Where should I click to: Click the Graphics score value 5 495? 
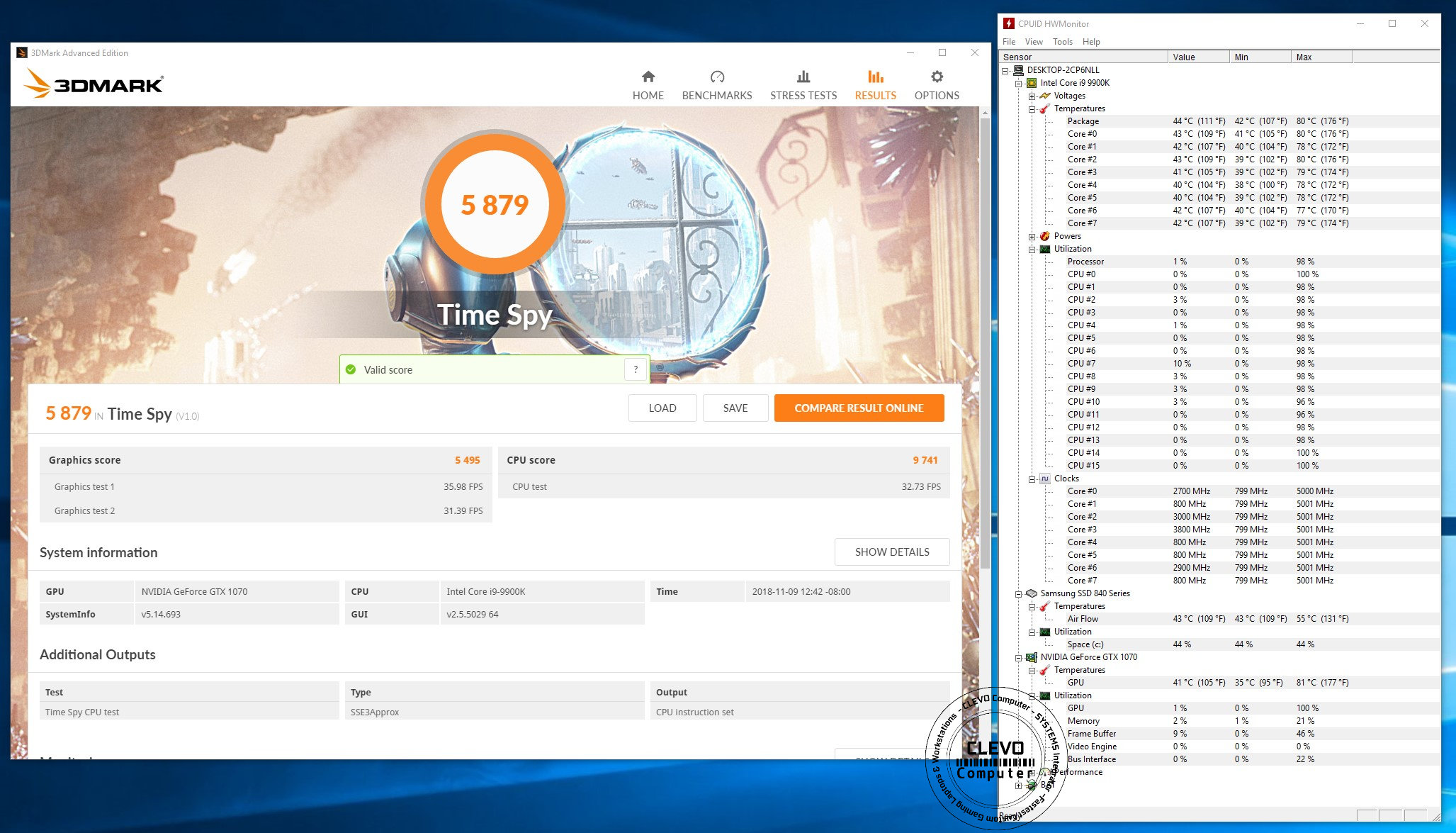tap(467, 460)
